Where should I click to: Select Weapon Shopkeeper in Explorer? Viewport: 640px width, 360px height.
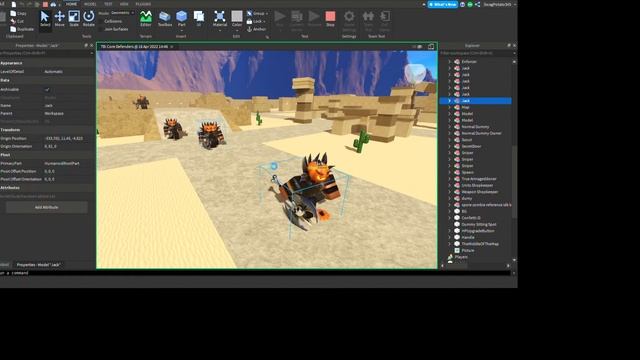[x=480, y=192]
